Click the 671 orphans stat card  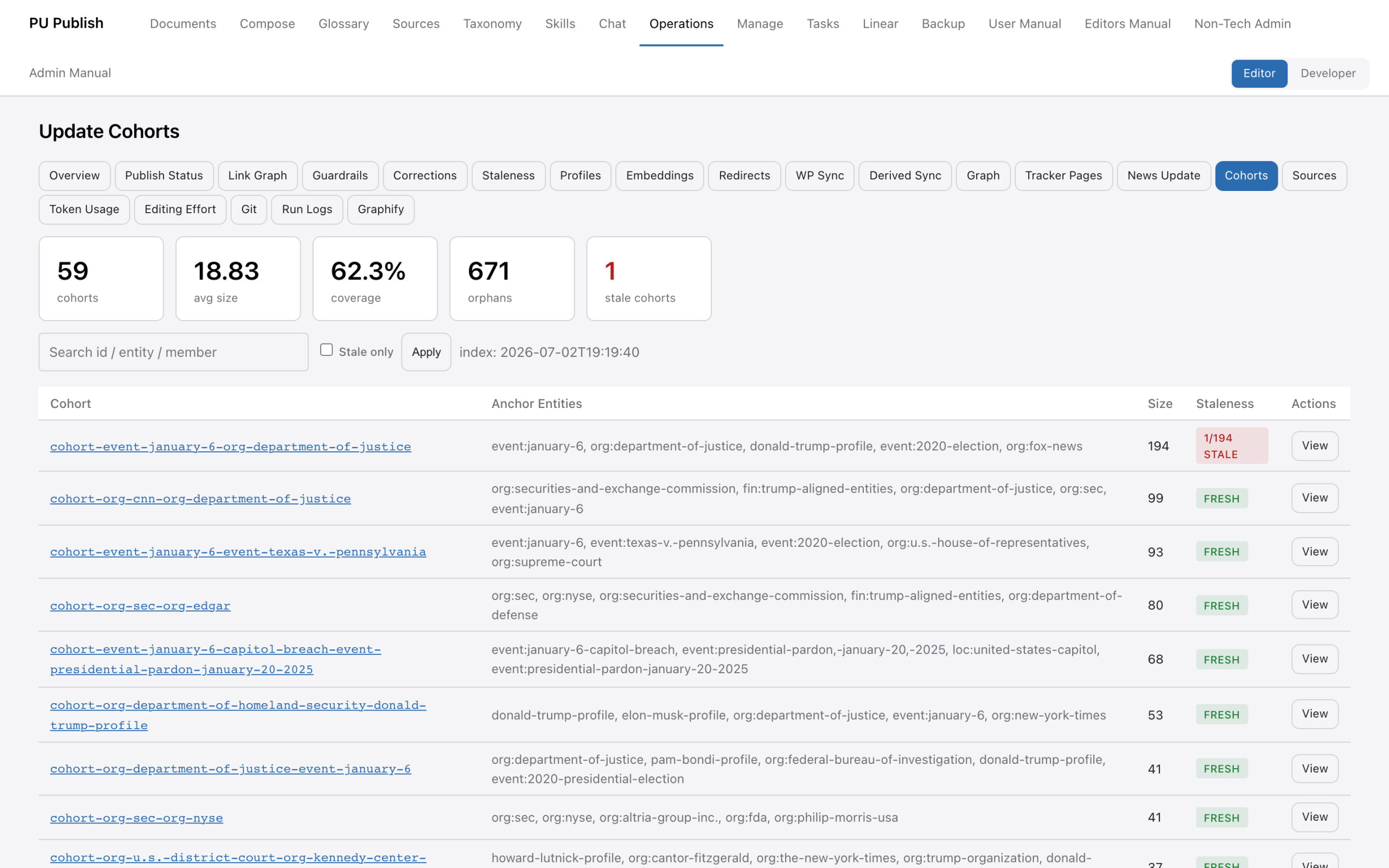pyautogui.click(x=512, y=278)
